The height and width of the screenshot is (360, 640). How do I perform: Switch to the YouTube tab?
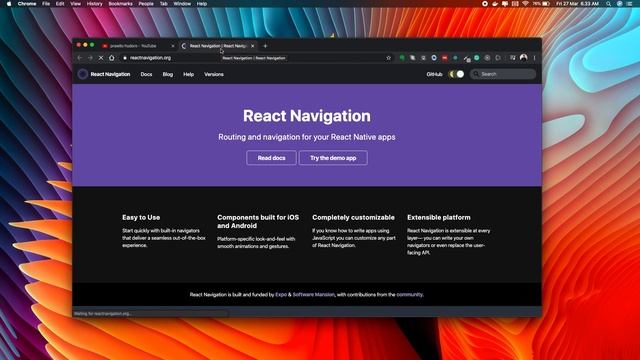pyautogui.click(x=138, y=46)
